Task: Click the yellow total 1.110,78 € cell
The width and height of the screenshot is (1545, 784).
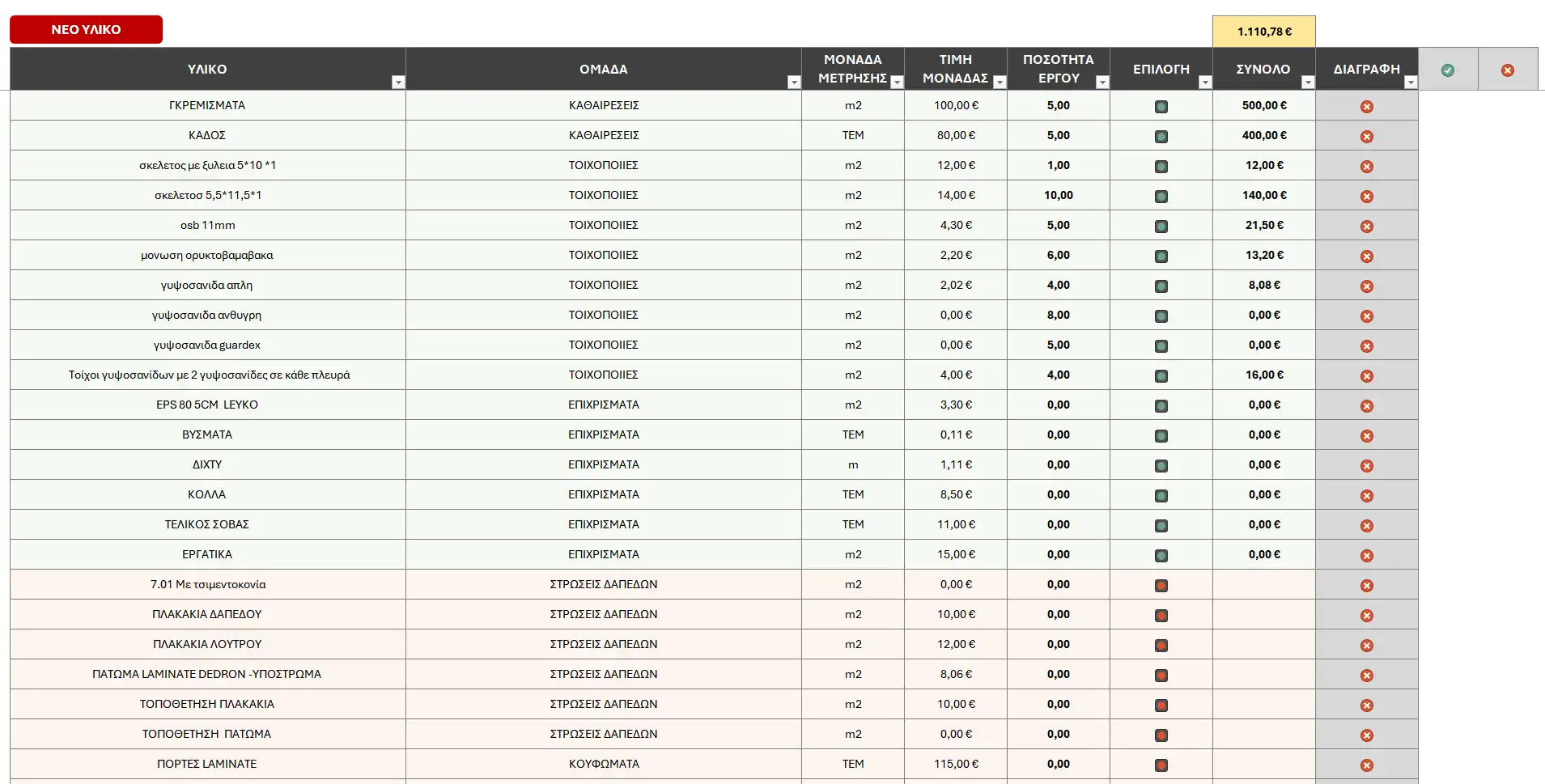Action: 1263,32
